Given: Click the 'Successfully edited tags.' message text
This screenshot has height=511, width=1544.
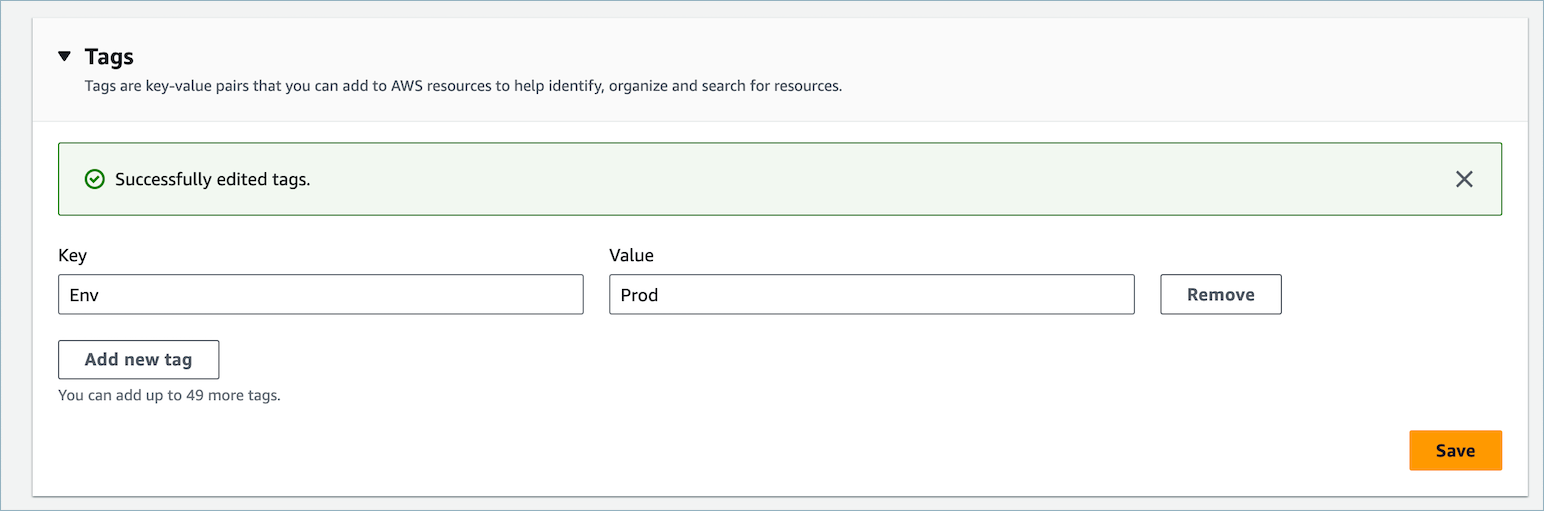Looking at the screenshot, I should click(x=212, y=180).
